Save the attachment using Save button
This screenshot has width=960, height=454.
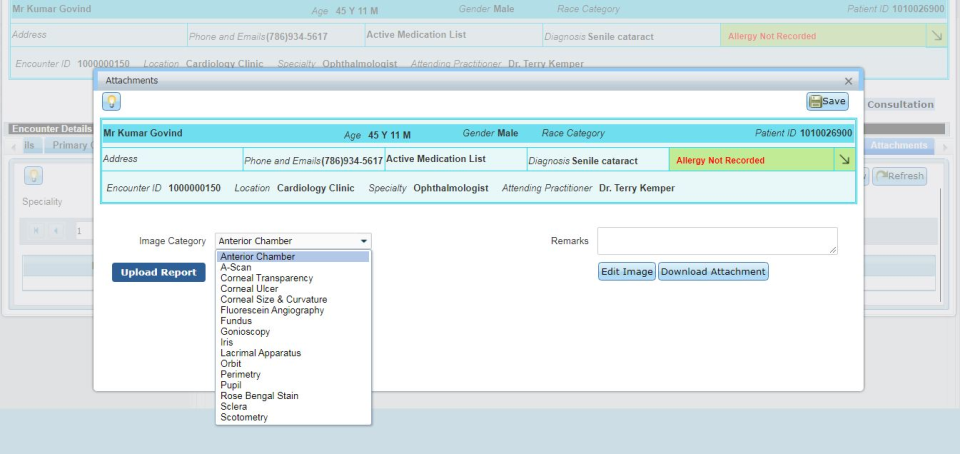[x=827, y=102]
